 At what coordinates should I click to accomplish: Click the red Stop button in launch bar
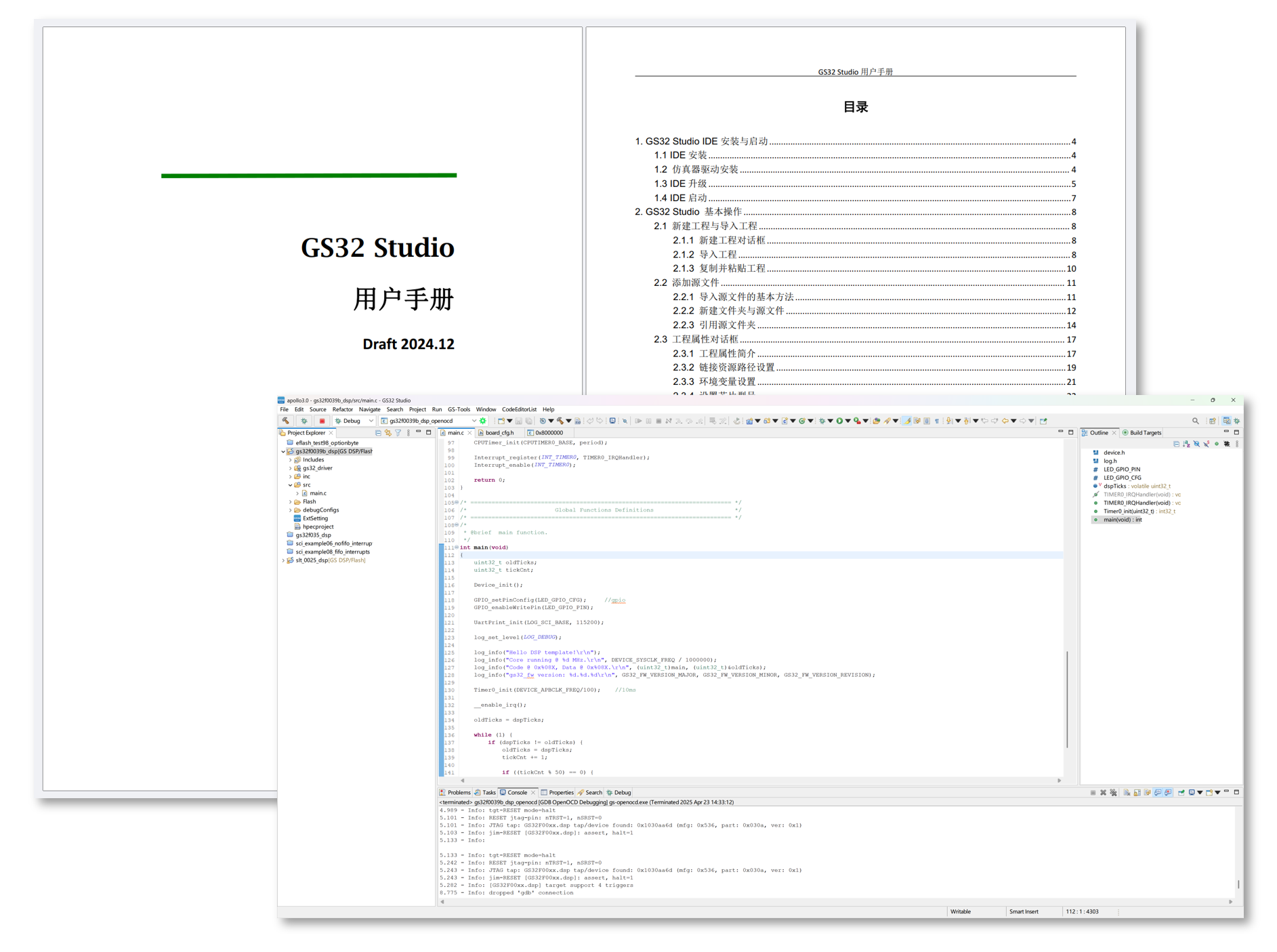pos(322,421)
